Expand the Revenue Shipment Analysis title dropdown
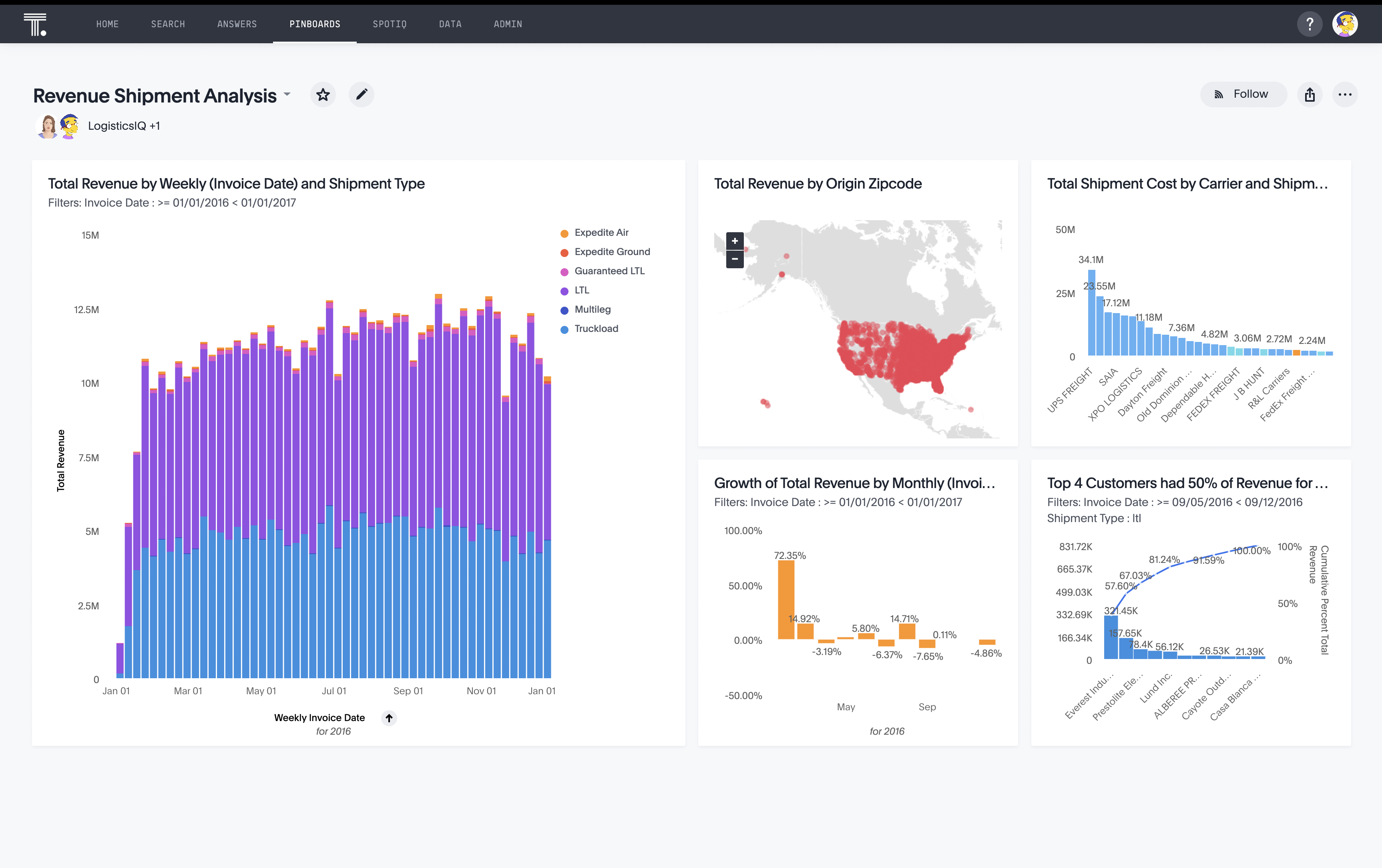1382x868 pixels. point(287,95)
